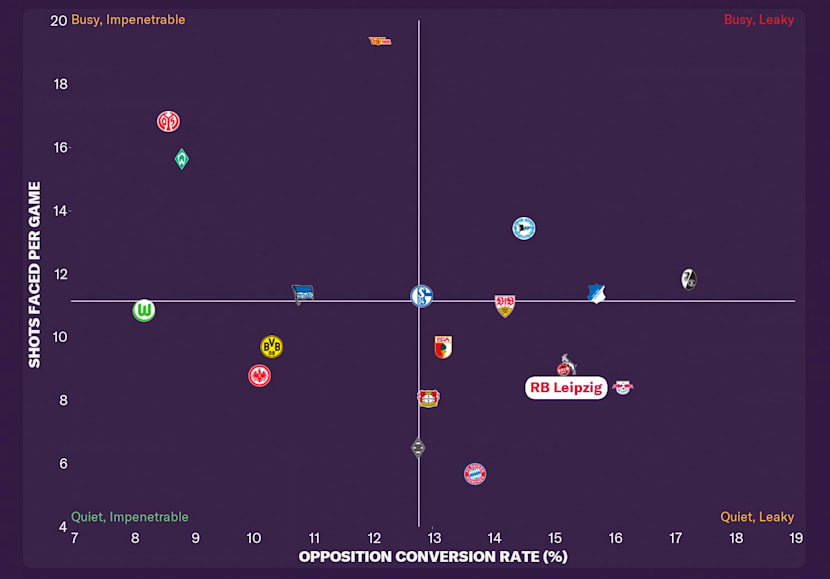Click the Werder Bremen green diamond logo
Screen dimensions: 830x579
pyautogui.click(x=182, y=159)
